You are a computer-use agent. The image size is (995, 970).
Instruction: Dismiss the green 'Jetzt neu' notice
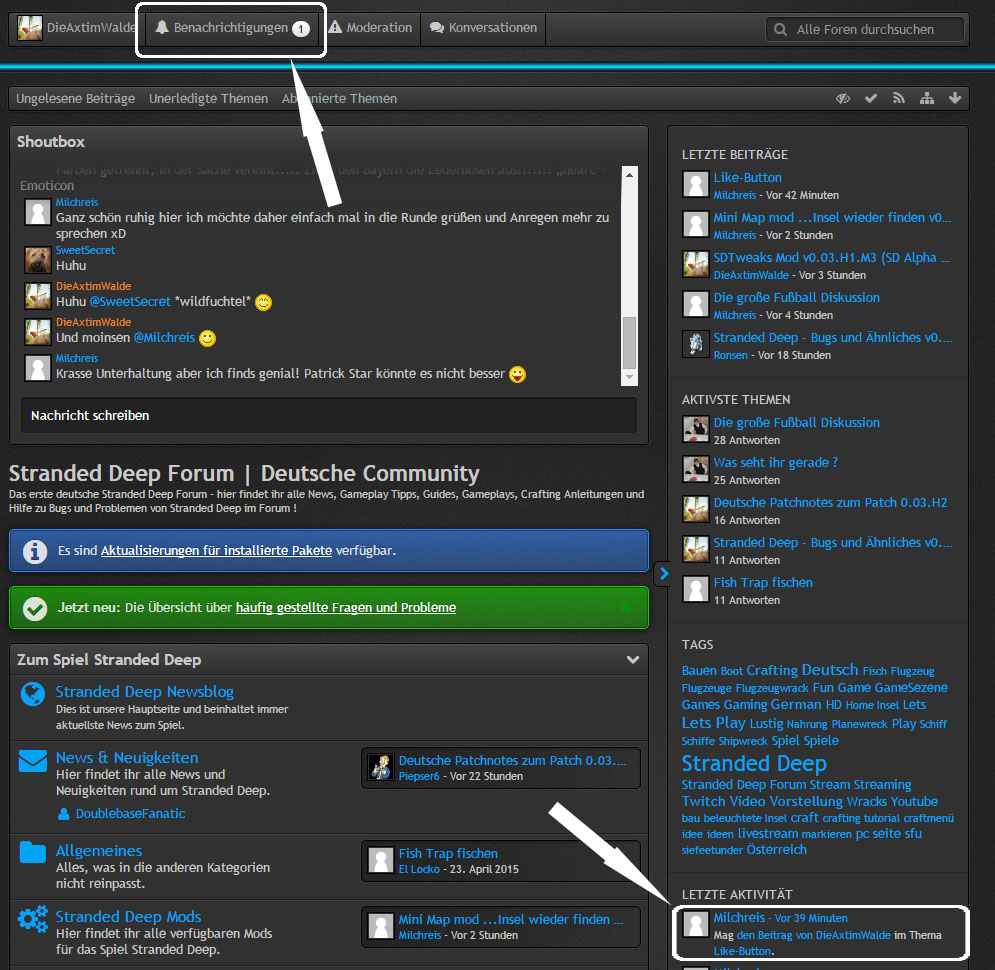[x=626, y=607]
